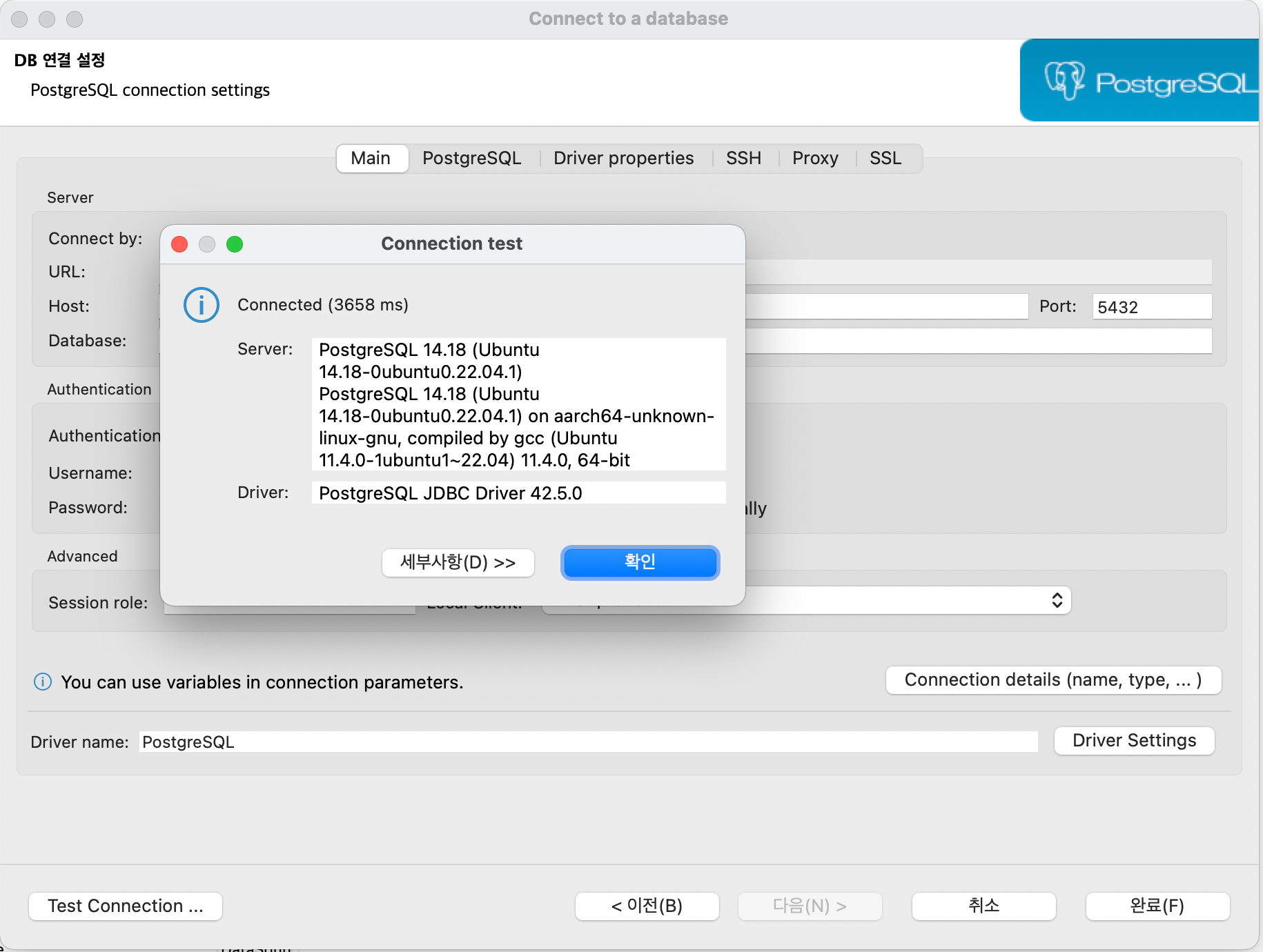The width and height of the screenshot is (1263, 952).
Task: Cancel with the 취소 button
Action: pos(983,906)
